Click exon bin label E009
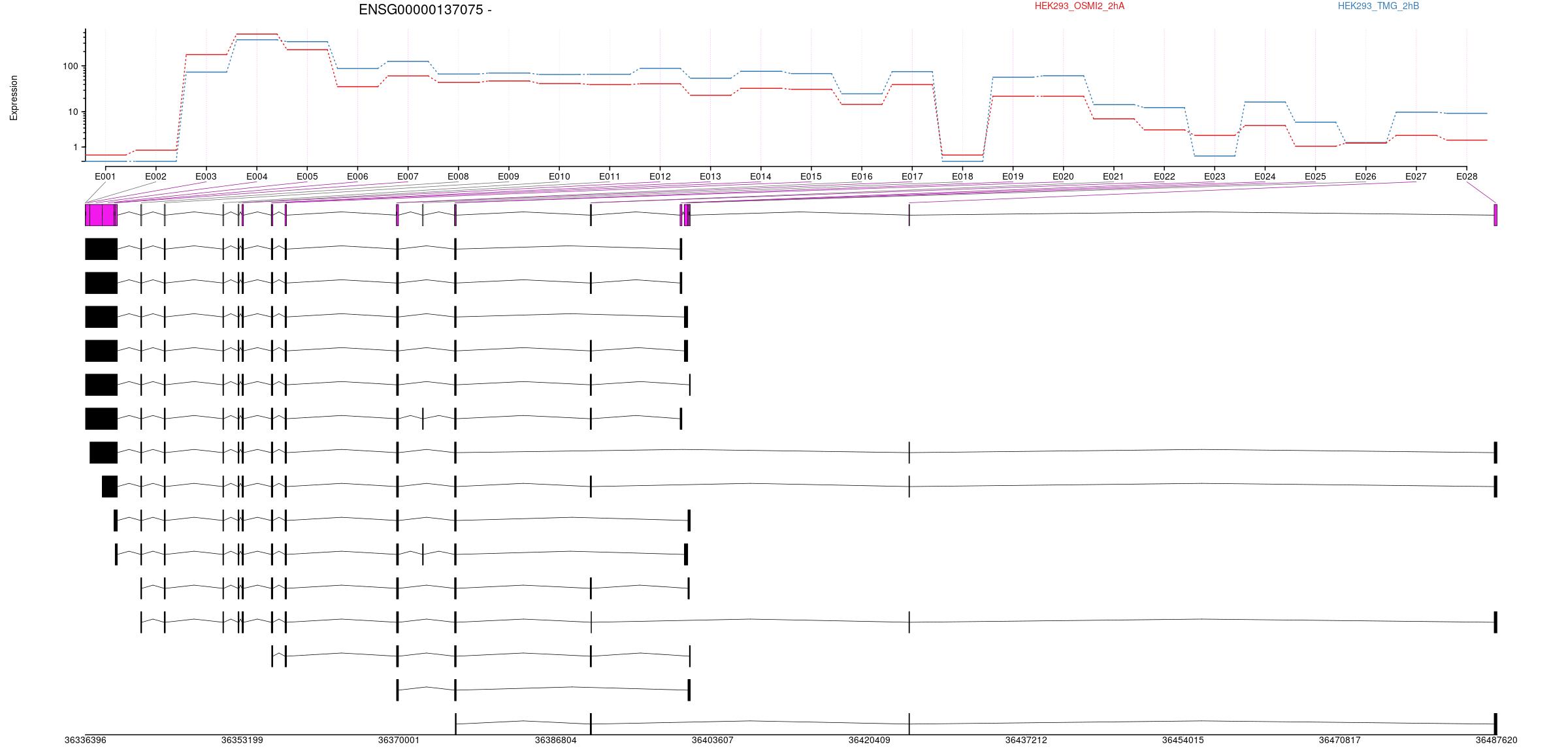This screenshot has height=751, width=1568. [x=508, y=176]
